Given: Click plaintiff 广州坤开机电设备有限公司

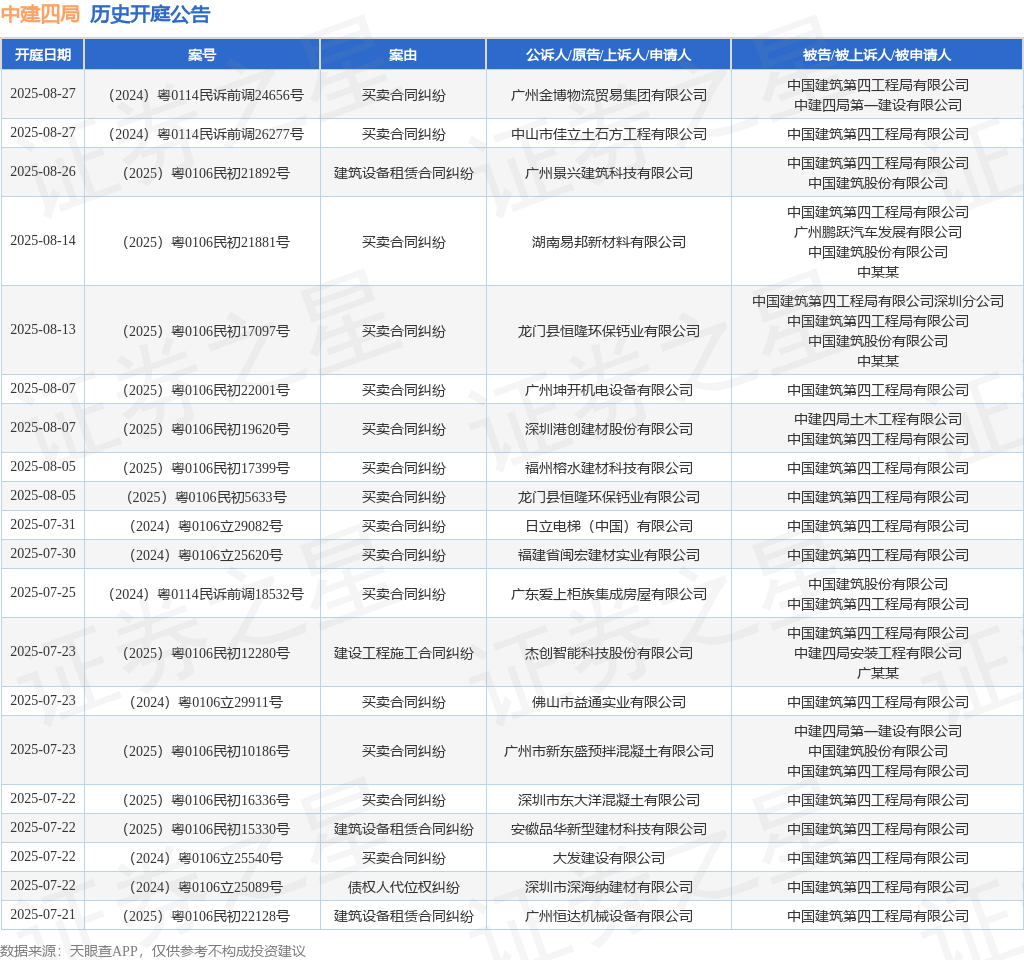Looking at the screenshot, I should pos(609,391).
